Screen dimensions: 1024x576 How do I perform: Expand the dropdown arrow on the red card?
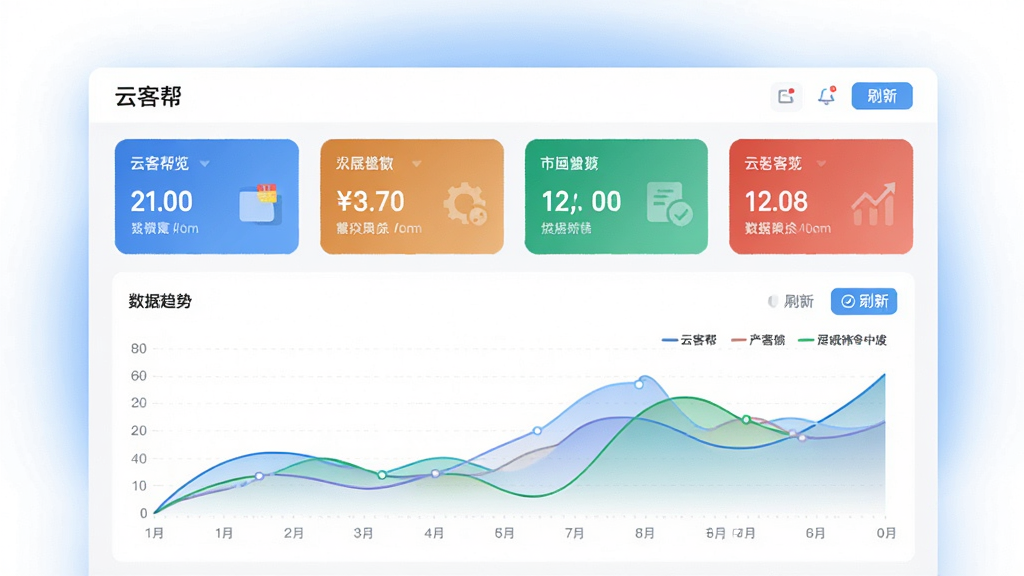(821, 163)
